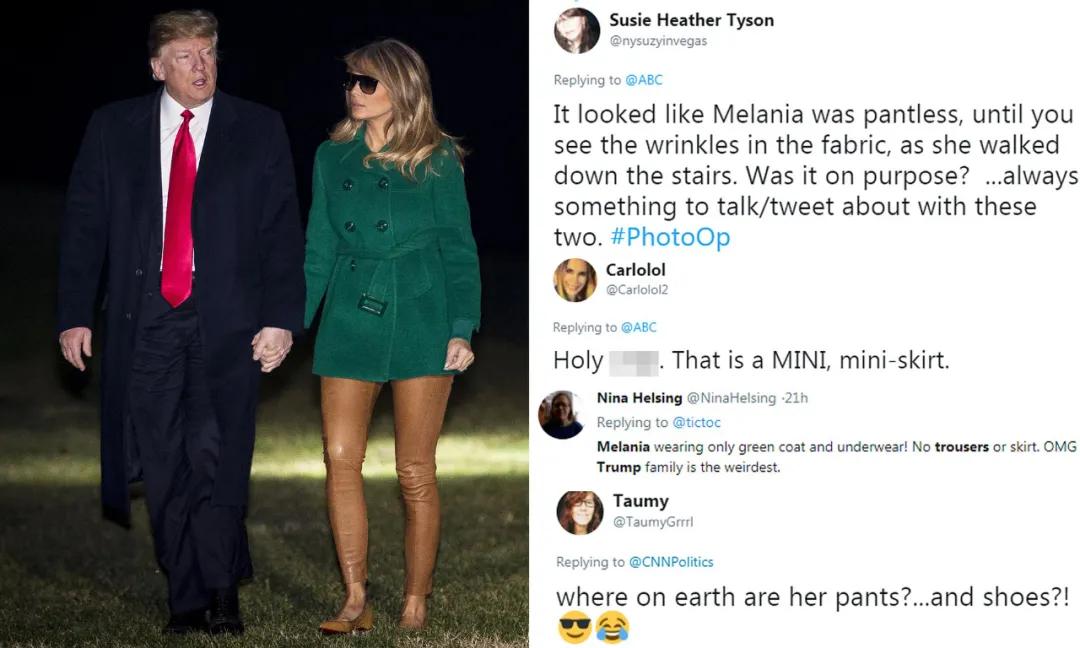This screenshot has height=648, width=1080.
Task: Click the Taumy display name
Action: (x=640, y=501)
